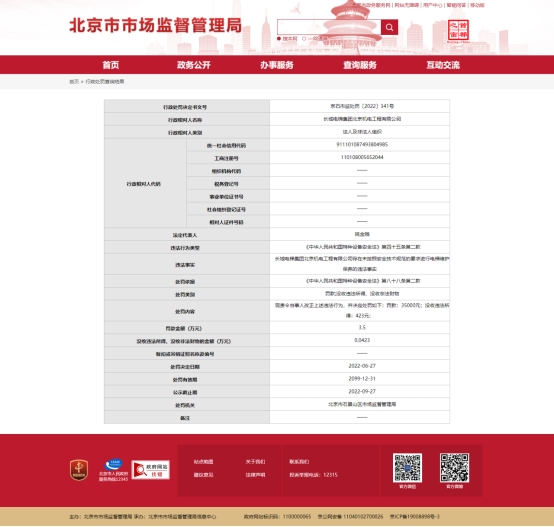Open the 互动交流 navigation tab
Viewport: 554px width, 527px height.
click(x=443, y=65)
